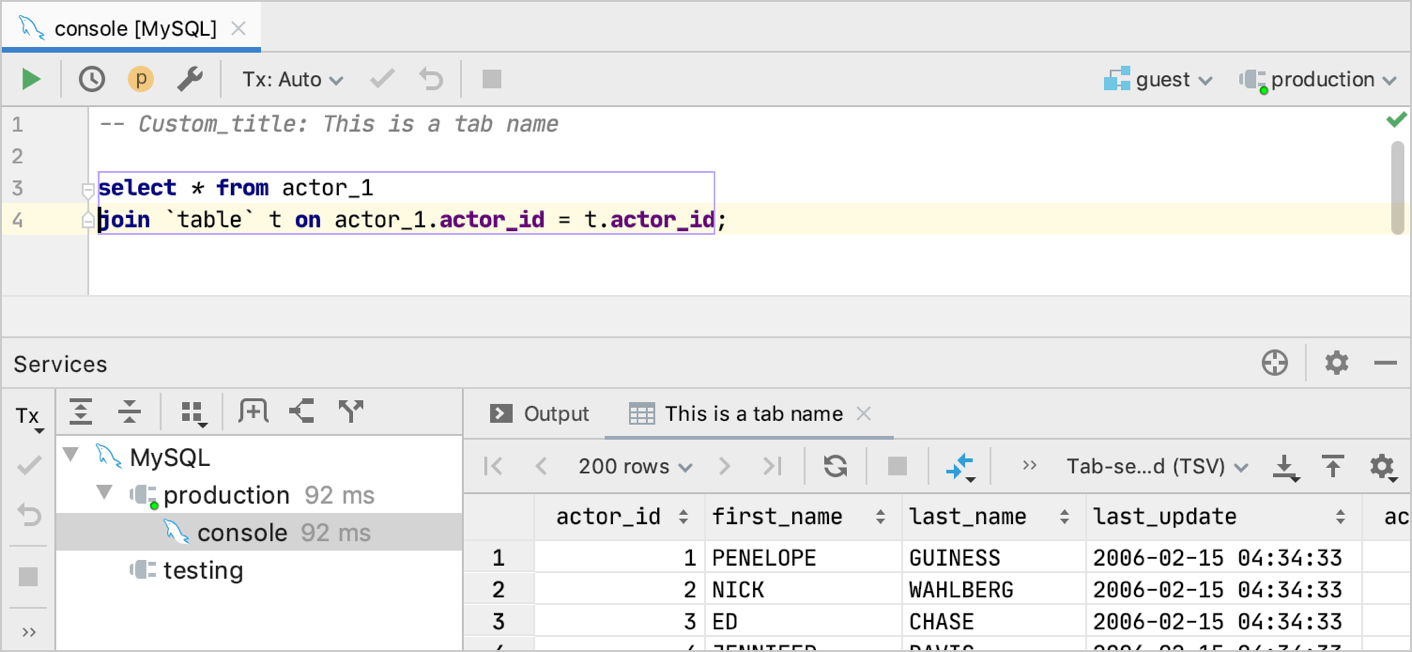The width and height of the screenshot is (1412, 652).
Task: Click the editor vertical scrollbar
Action: 1397,187
